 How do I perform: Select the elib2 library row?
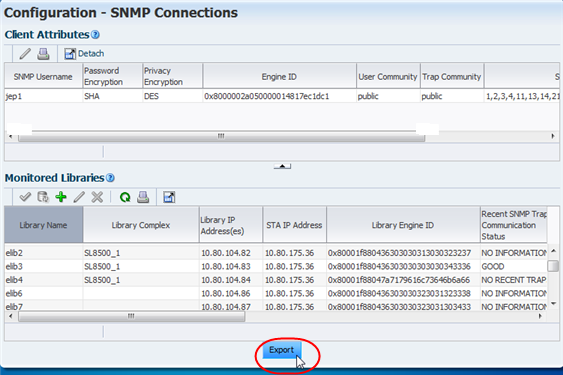[x=276, y=253]
